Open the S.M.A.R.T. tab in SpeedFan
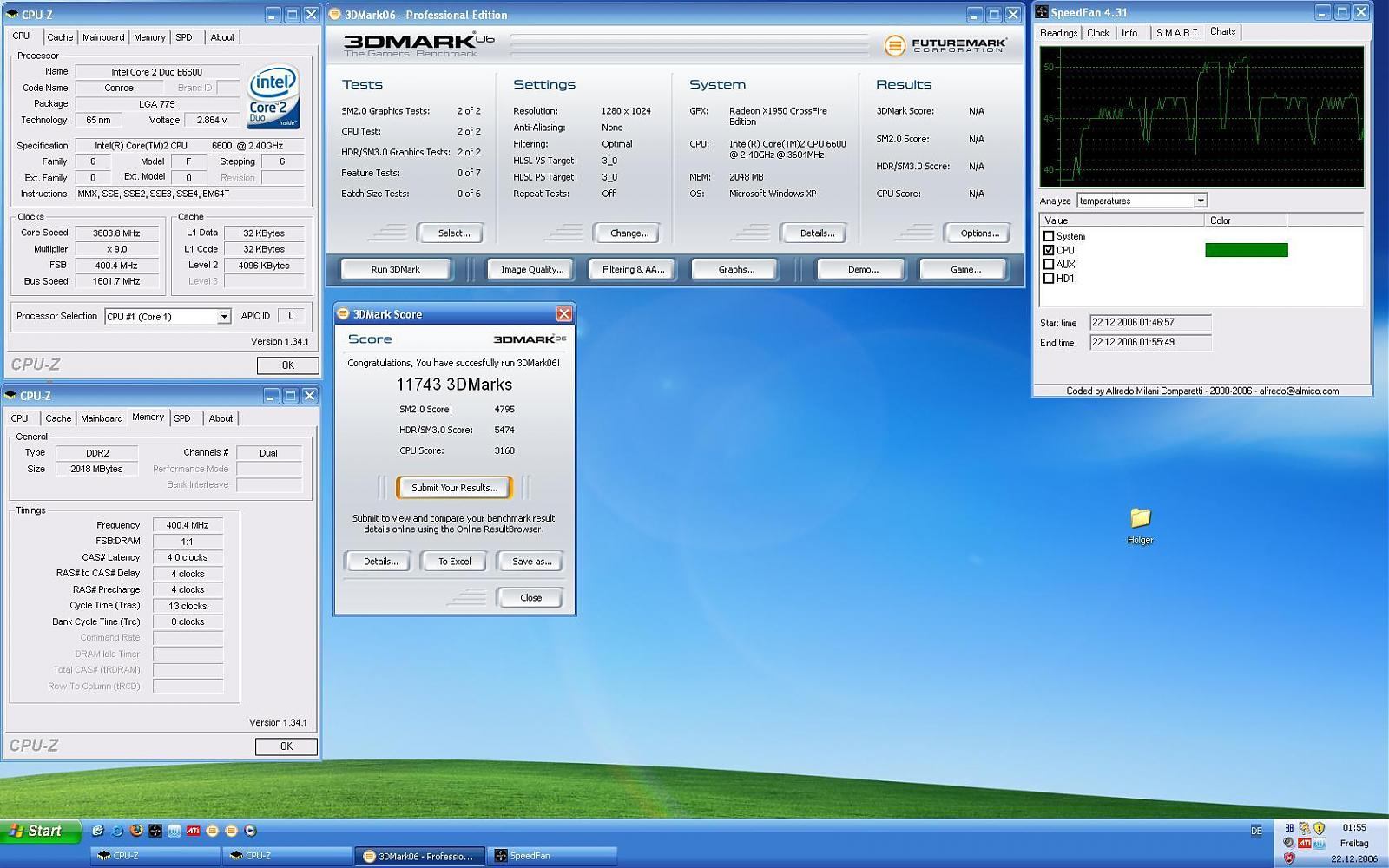 [x=1177, y=33]
